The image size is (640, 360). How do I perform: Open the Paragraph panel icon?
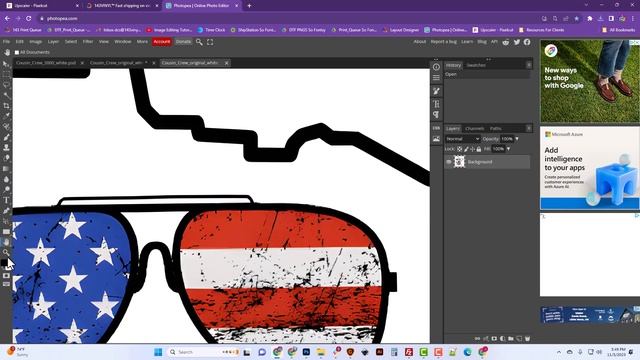436,115
